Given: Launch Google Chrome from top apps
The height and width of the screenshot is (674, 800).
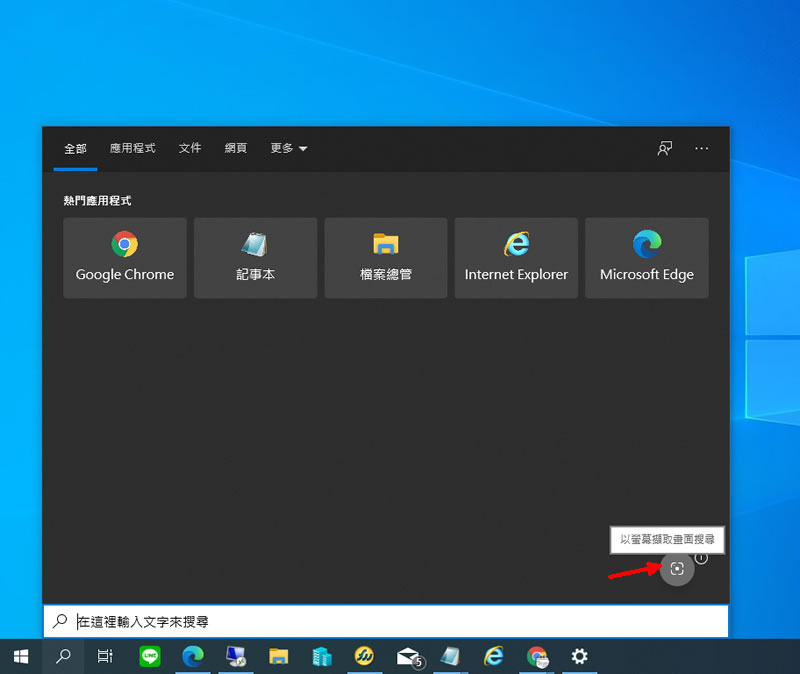Looking at the screenshot, I should 125,258.
